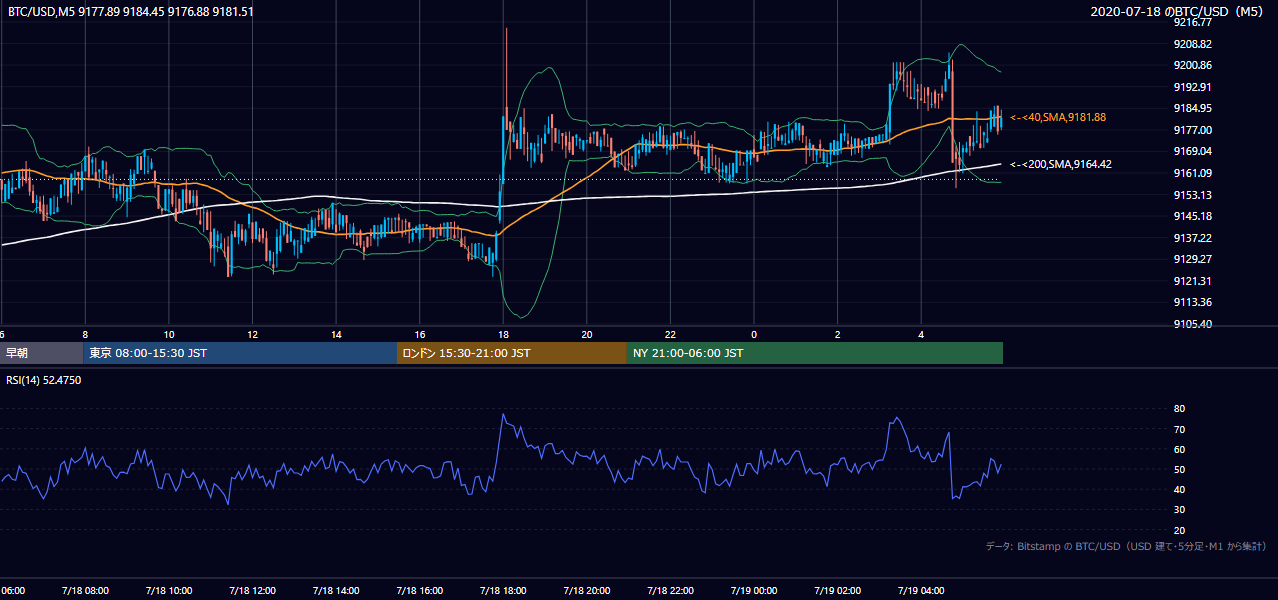
Task: Click the 7/18 16:00 date label
Action: pyautogui.click(x=419, y=591)
